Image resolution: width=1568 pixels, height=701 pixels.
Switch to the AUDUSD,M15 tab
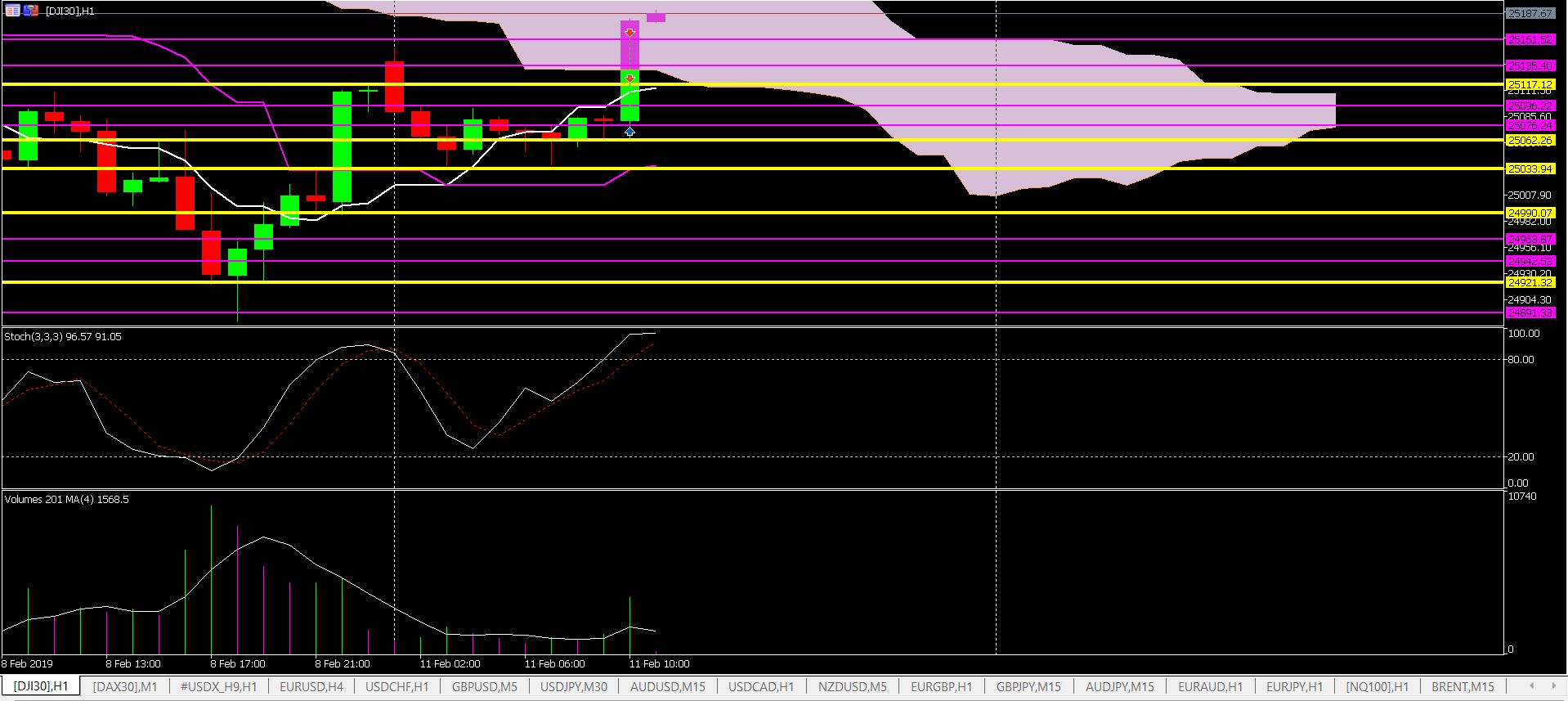[x=668, y=686]
